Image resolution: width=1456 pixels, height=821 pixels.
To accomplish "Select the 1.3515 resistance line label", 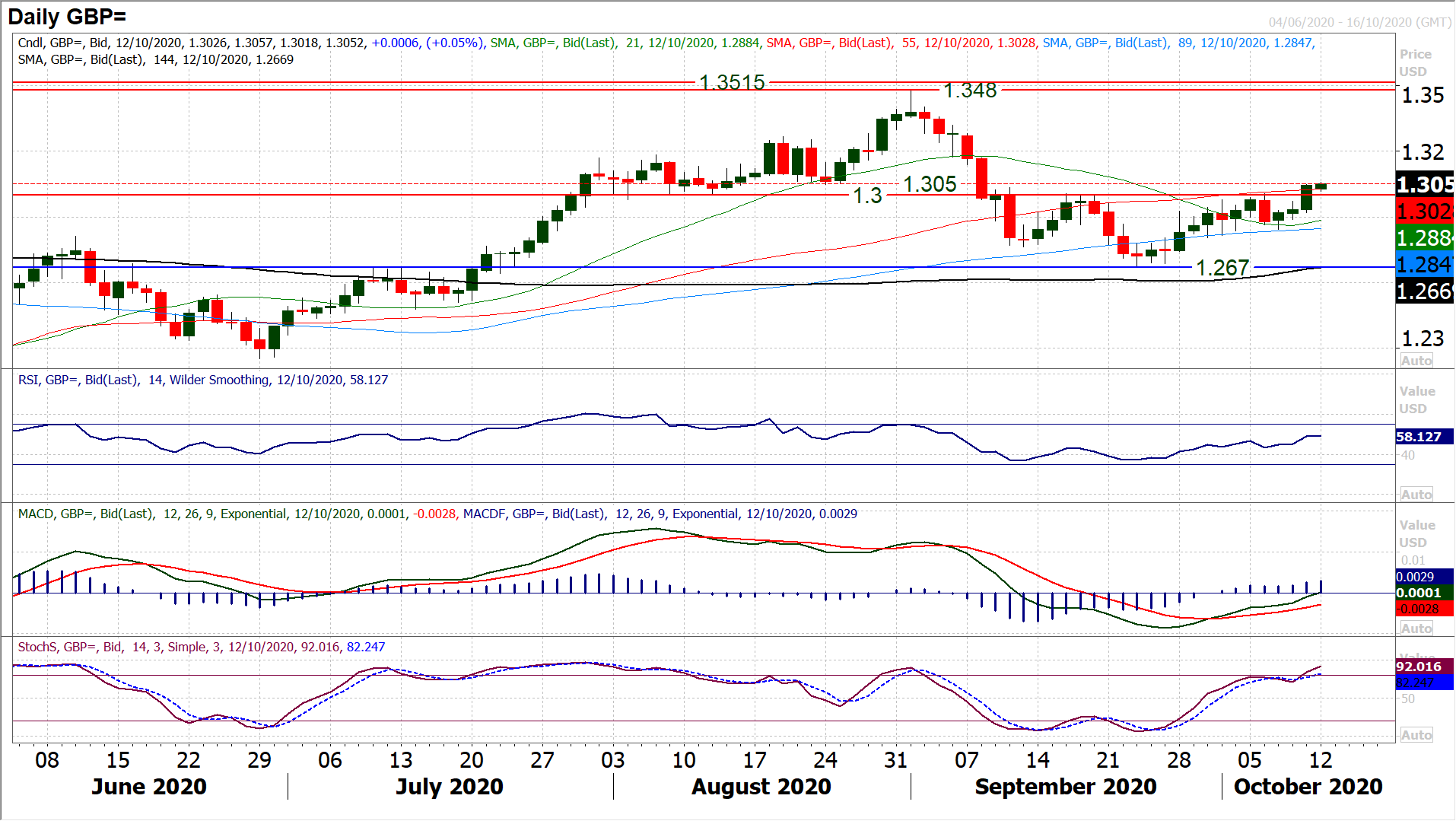I will click(x=732, y=82).
